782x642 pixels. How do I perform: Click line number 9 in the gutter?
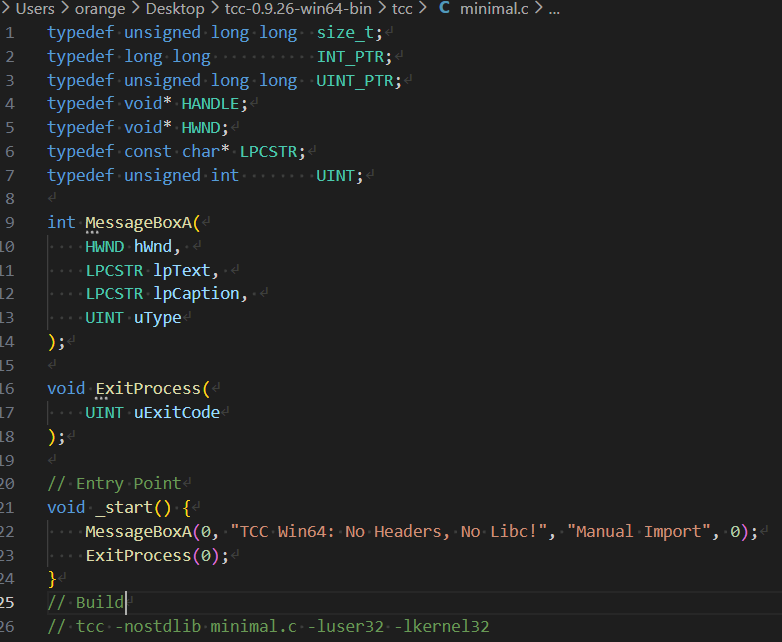click(x=10, y=222)
